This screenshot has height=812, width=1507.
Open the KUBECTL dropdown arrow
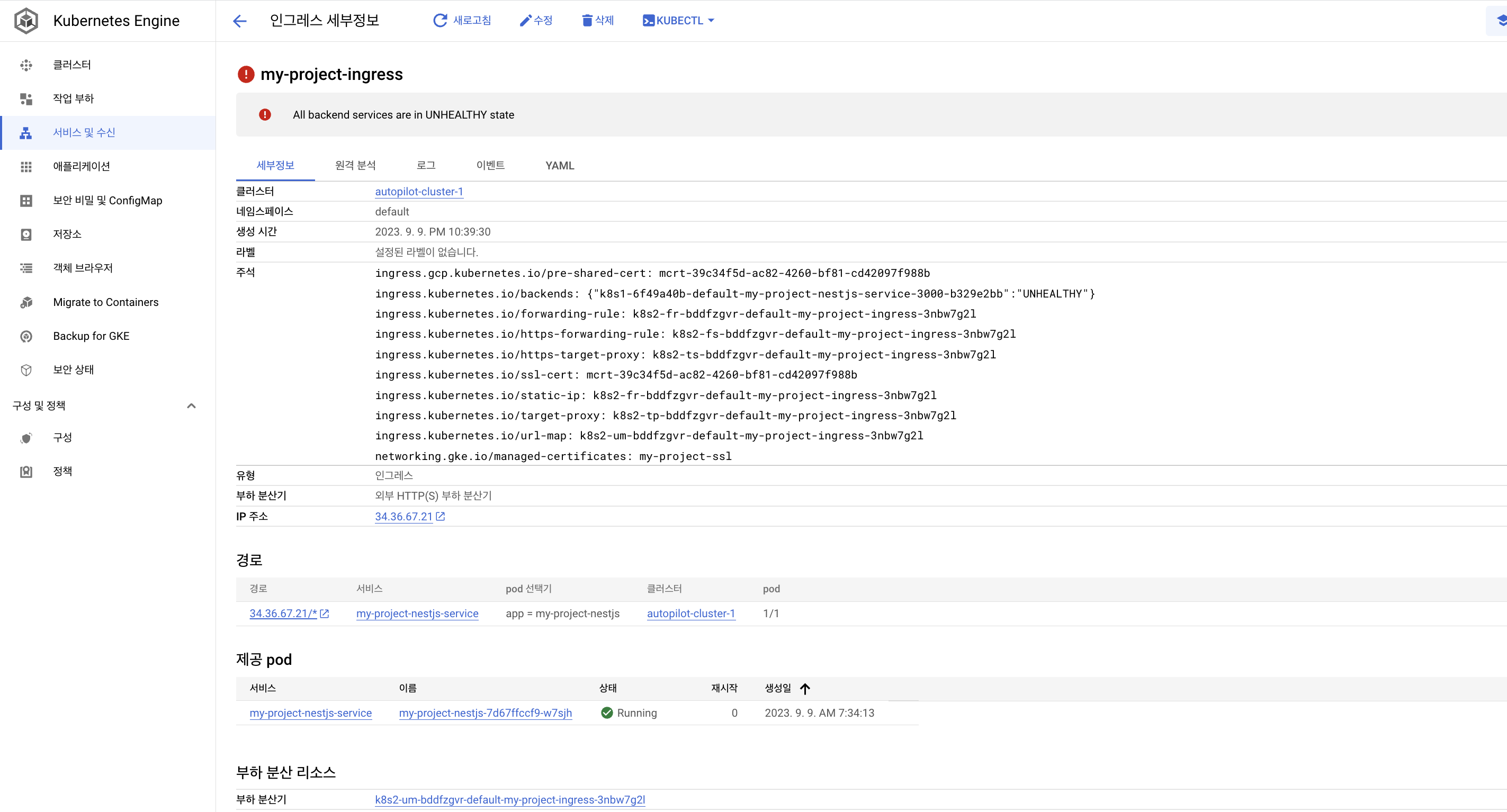[711, 21]
